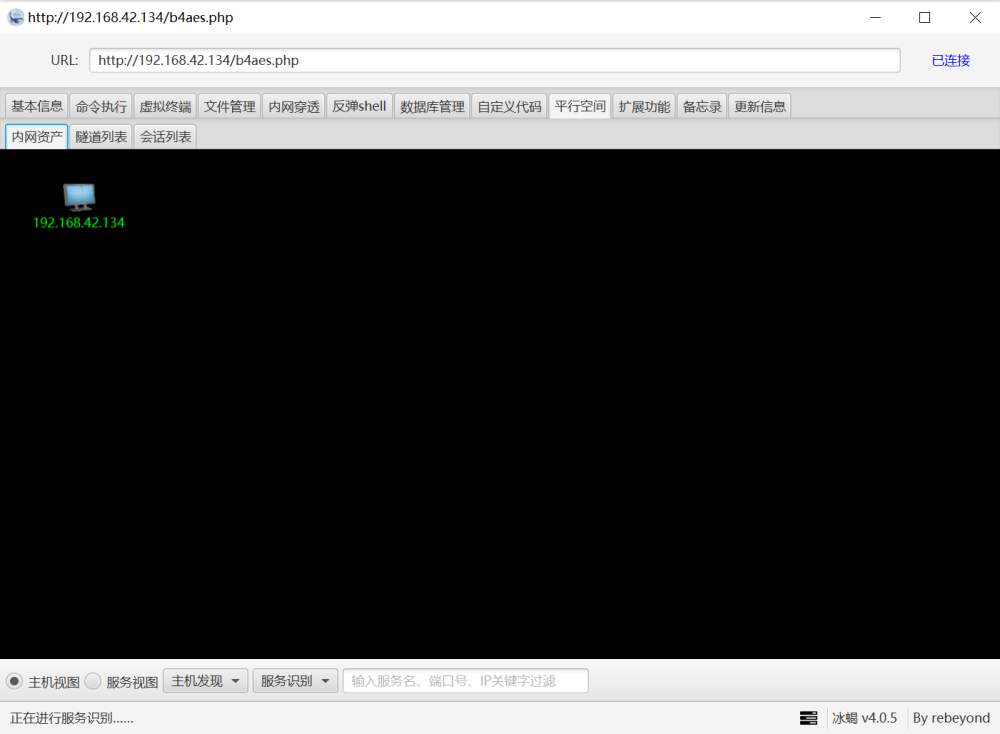Image resolution: width=1000 pixels, height=734 pixels.
Task: Expand the 主机发现 dropdown
Action: click(x=205, y=681)
